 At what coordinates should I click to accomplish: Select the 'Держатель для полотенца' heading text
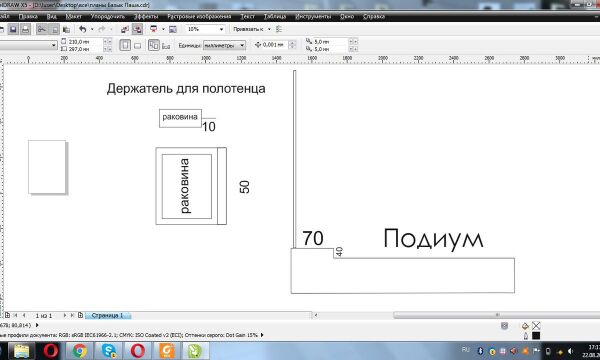pos(186,88)
